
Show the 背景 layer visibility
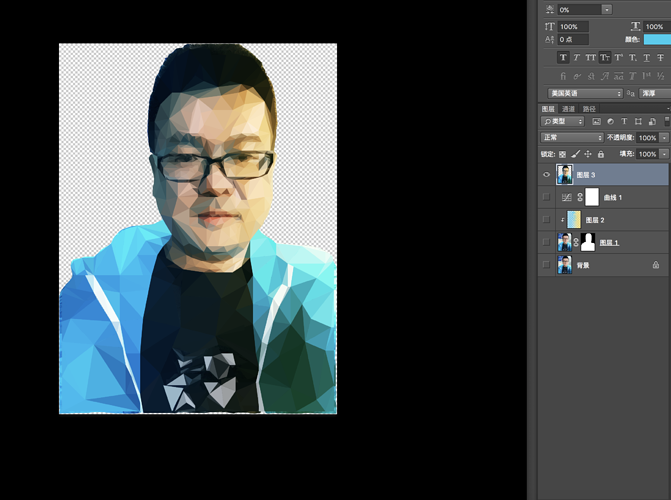[x=546, y=265]
